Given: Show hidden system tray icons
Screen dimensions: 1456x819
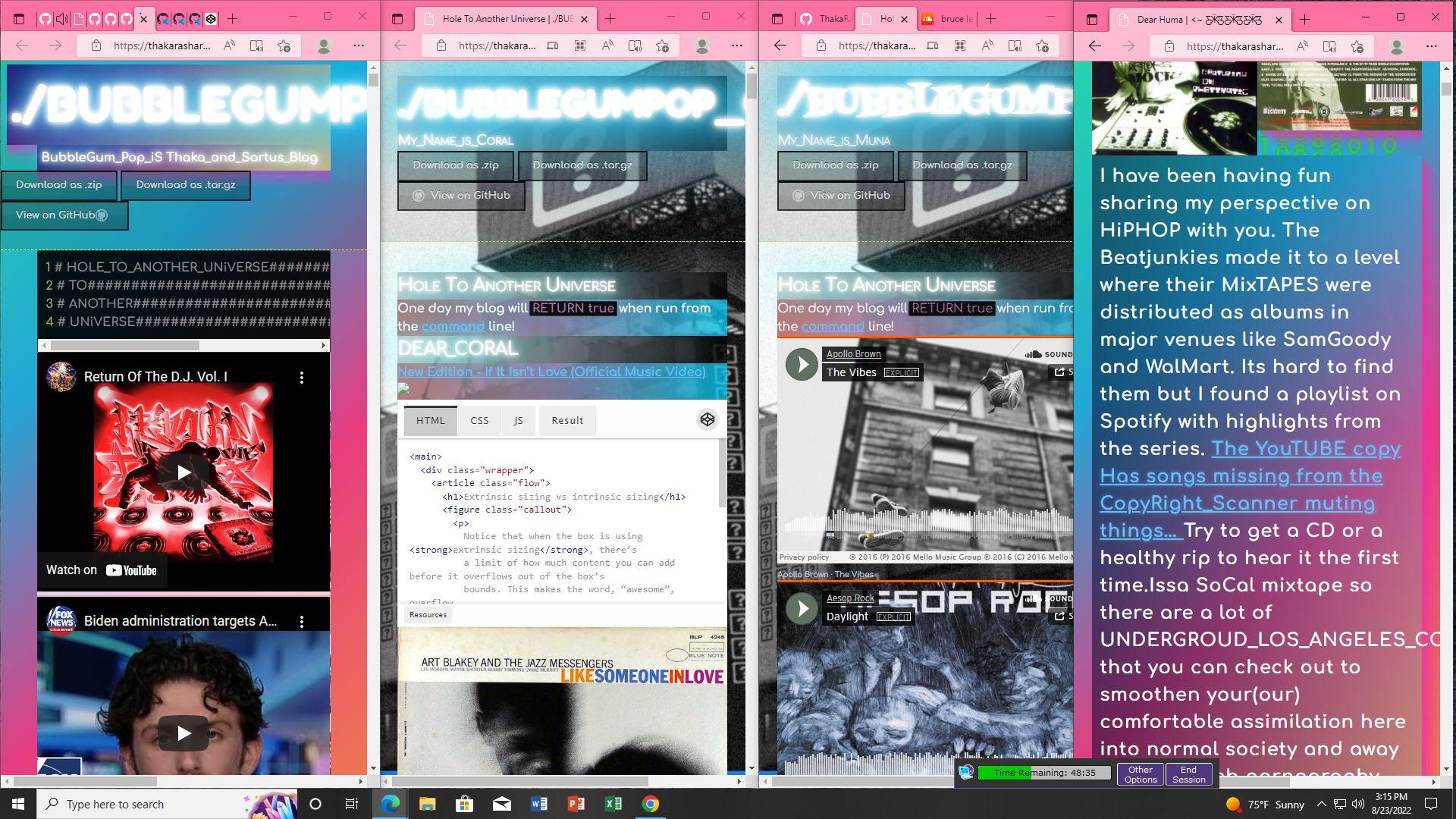Looking at the screenshot, I should pyautogui.click(x=1321, y=804).
